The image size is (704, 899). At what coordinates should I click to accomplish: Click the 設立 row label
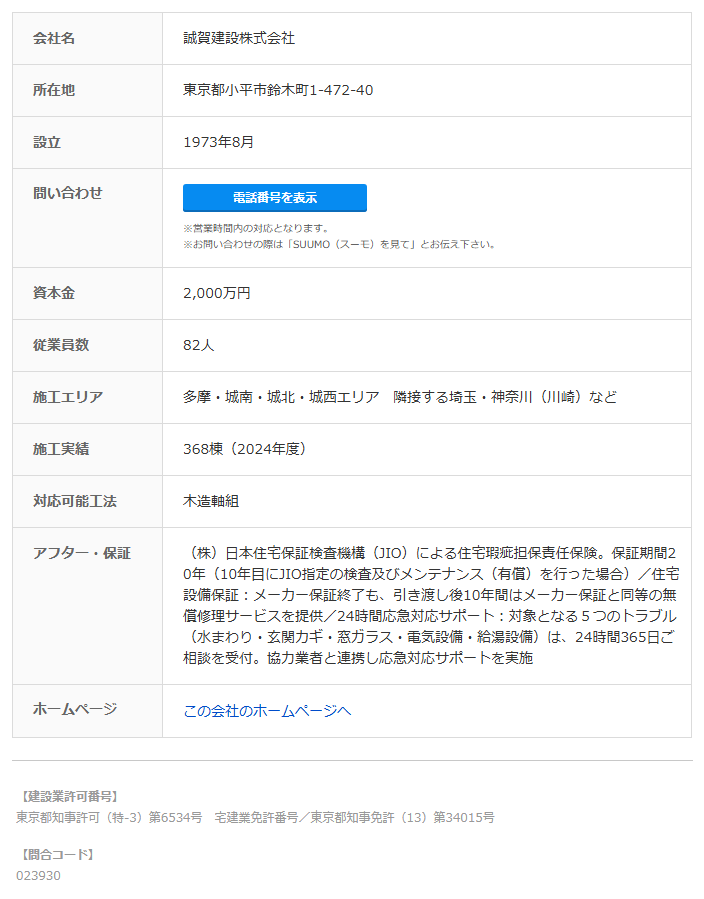(x=47, y=142)
